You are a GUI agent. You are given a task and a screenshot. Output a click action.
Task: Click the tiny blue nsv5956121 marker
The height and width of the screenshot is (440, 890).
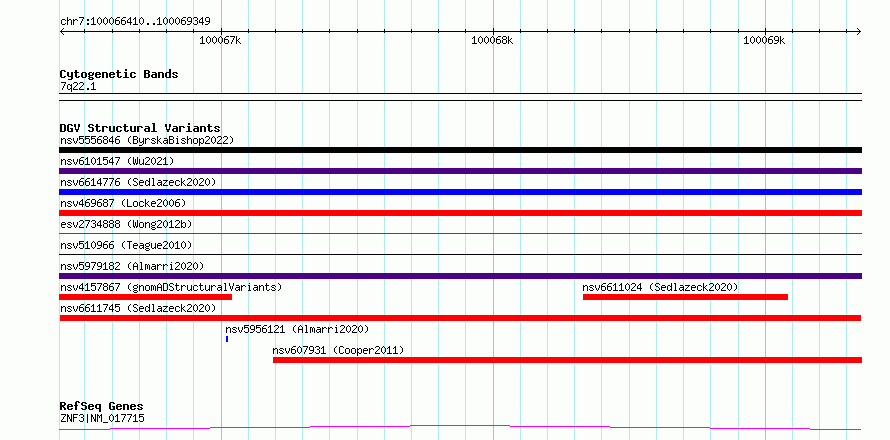pos(227,339)
